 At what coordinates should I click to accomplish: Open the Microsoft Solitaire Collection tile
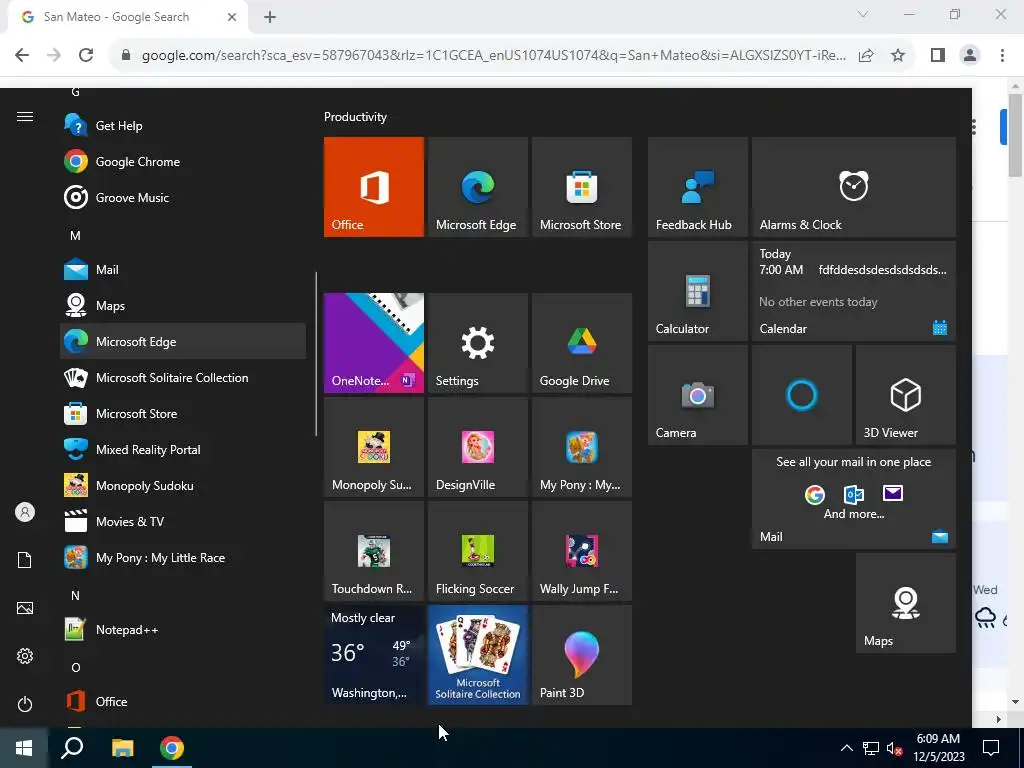point(477,655)
